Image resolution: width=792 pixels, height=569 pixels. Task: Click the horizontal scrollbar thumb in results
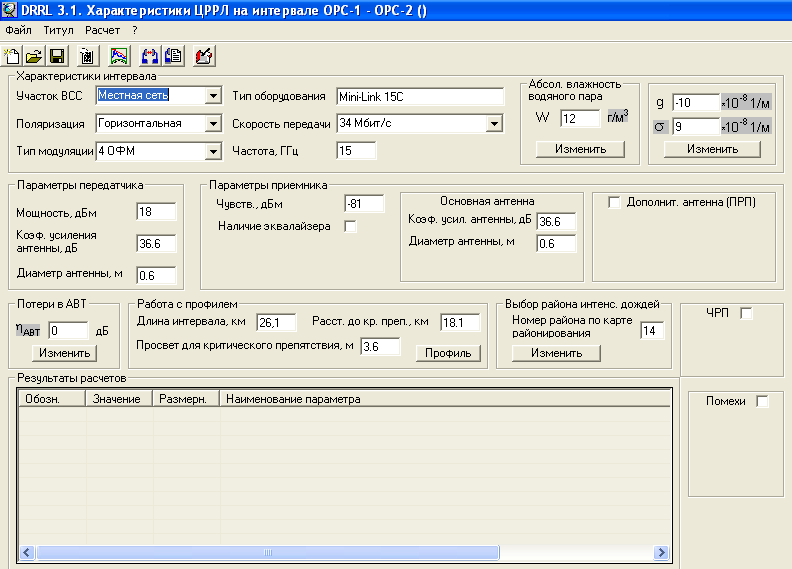coord(268,553)
